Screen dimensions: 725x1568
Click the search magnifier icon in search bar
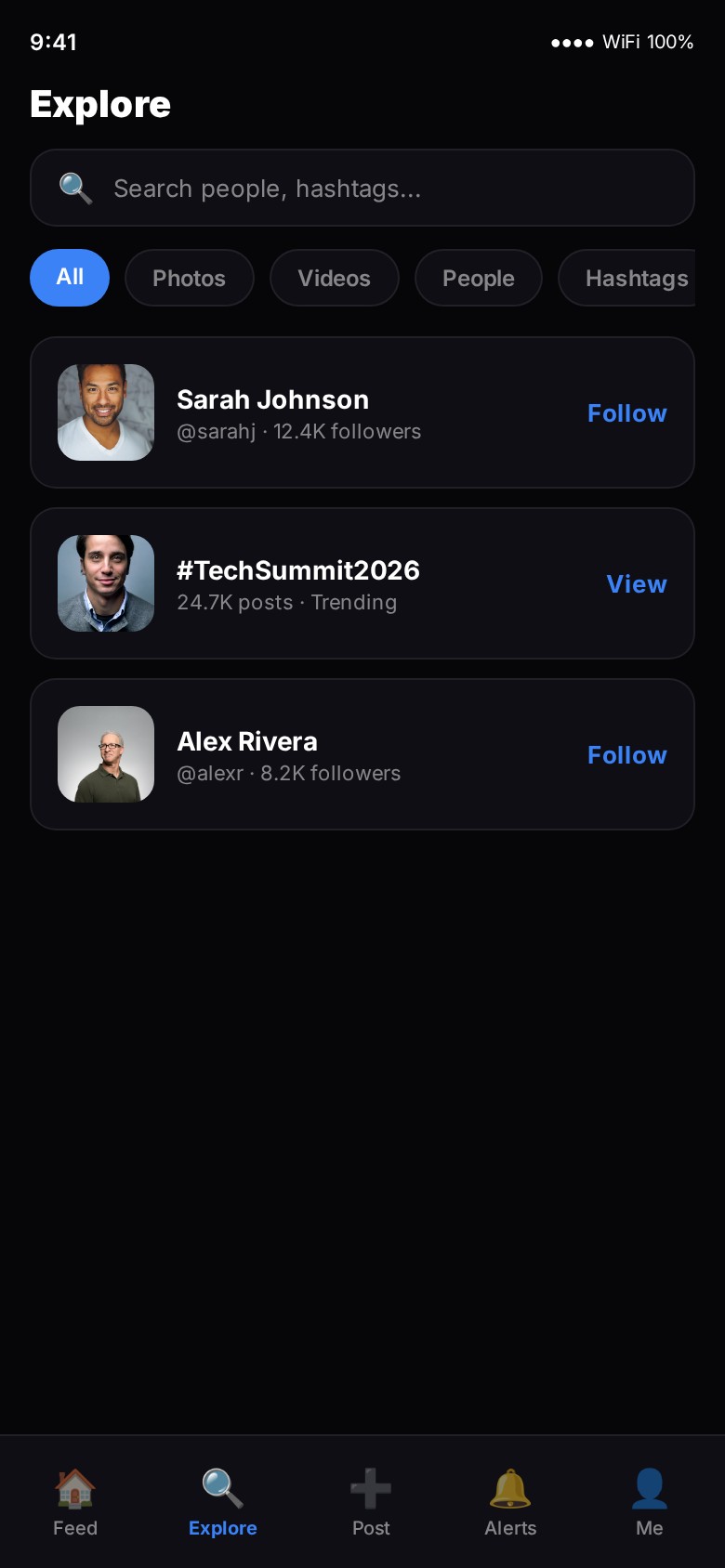tap(75, 189)
